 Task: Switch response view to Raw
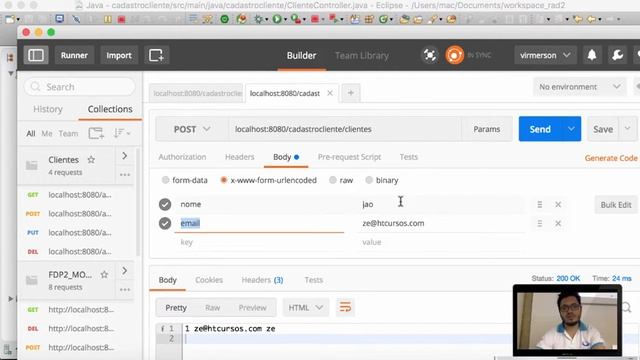point(212,308)
